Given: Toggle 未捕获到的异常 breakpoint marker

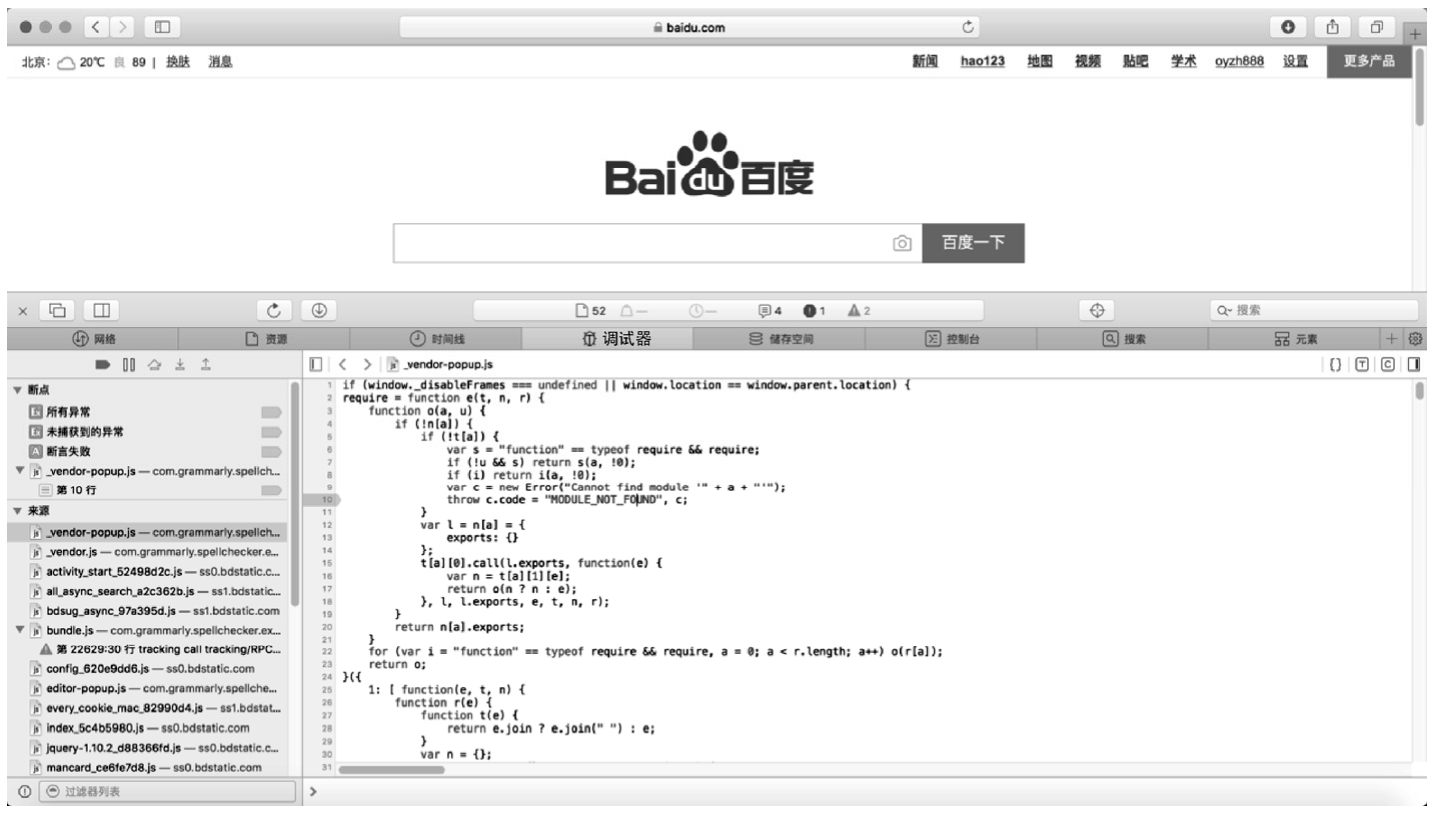Looking at the screenshot, I should 272,431.
